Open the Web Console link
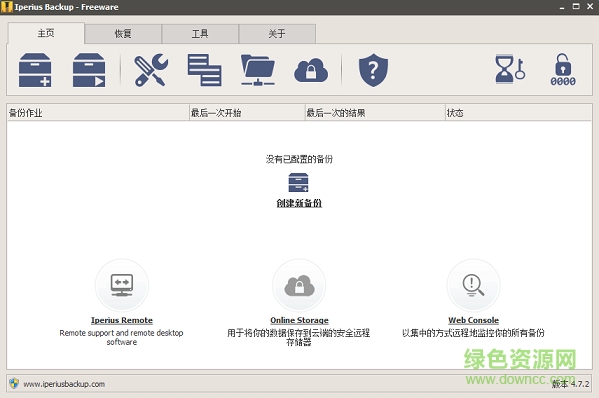599x398 pixels. pyautogui.click(x=473, y=320)
